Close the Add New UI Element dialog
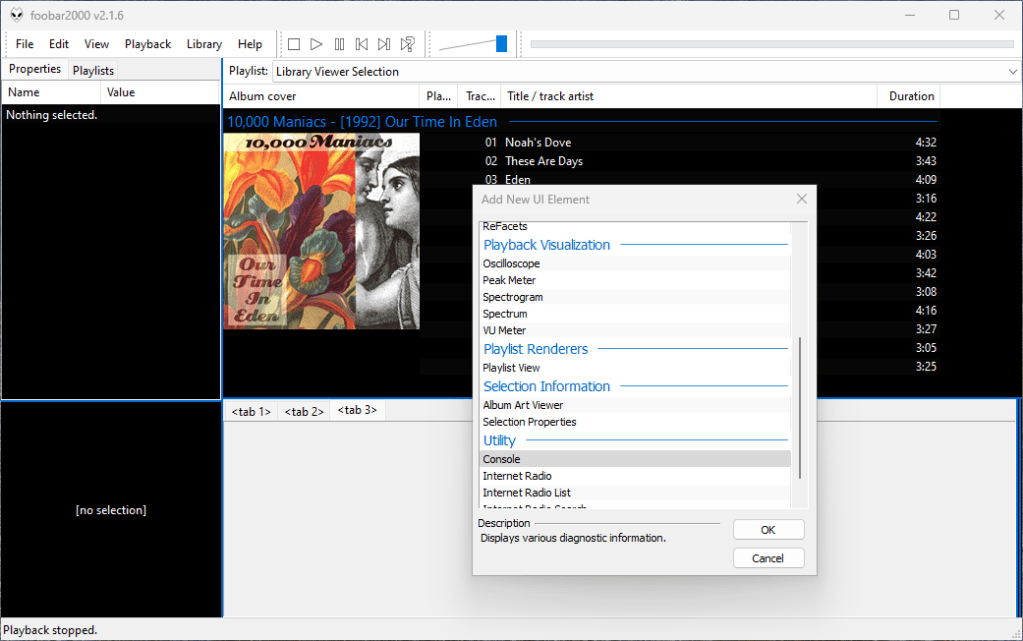 point(801,199)
